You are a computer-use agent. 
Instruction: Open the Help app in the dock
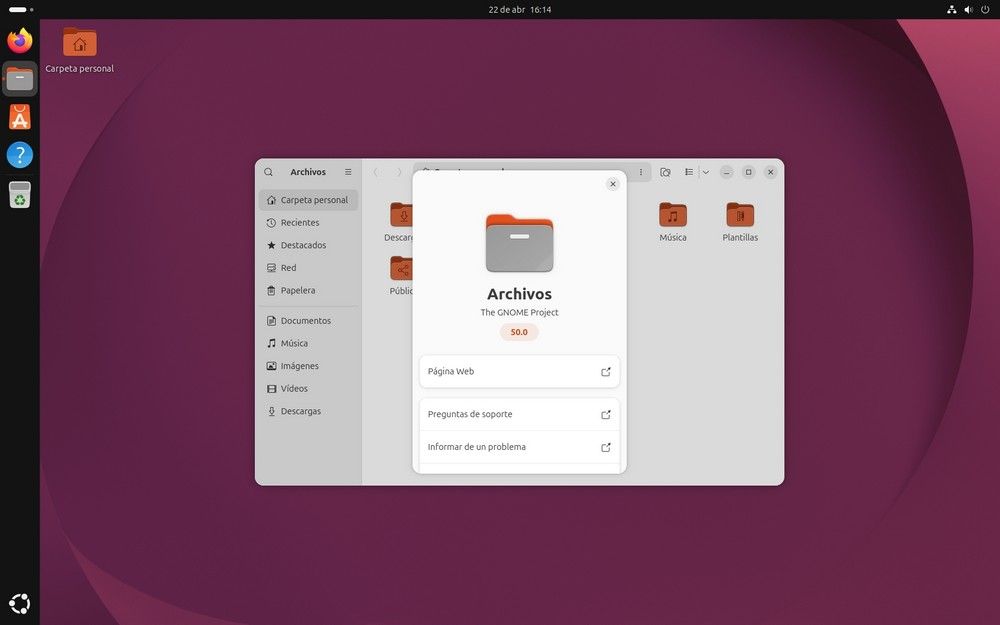20,155
